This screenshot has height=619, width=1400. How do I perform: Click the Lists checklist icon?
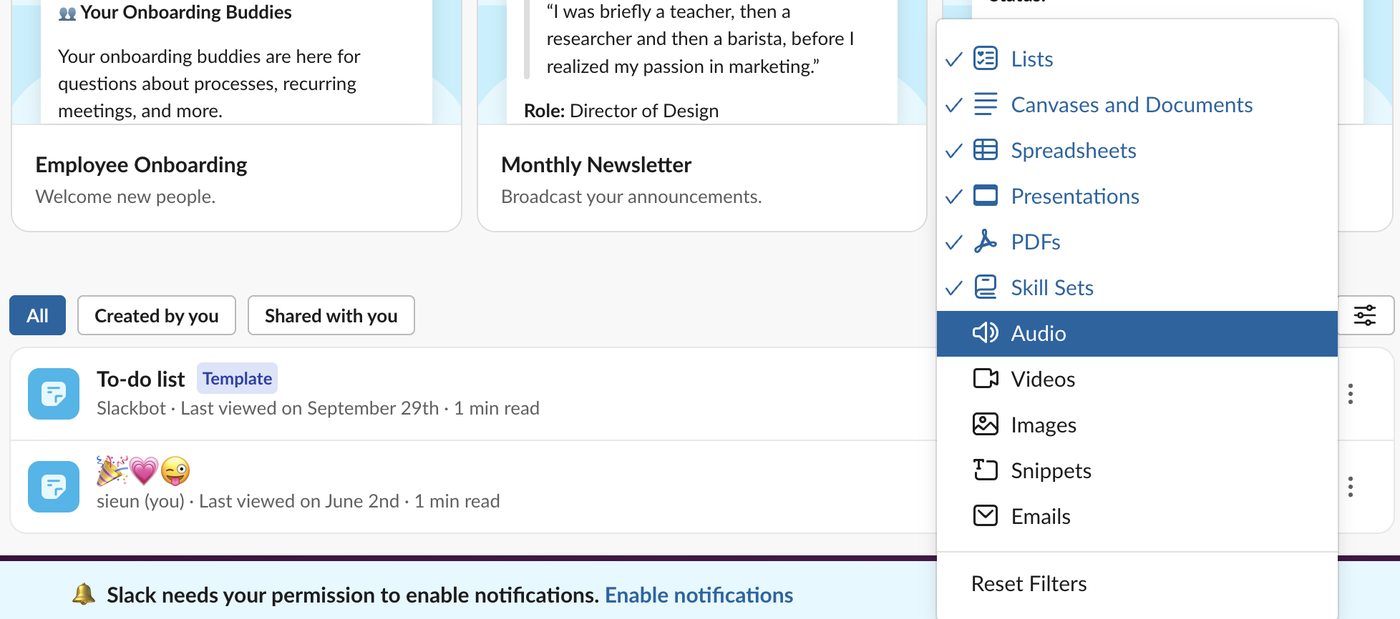coord(985,59)
